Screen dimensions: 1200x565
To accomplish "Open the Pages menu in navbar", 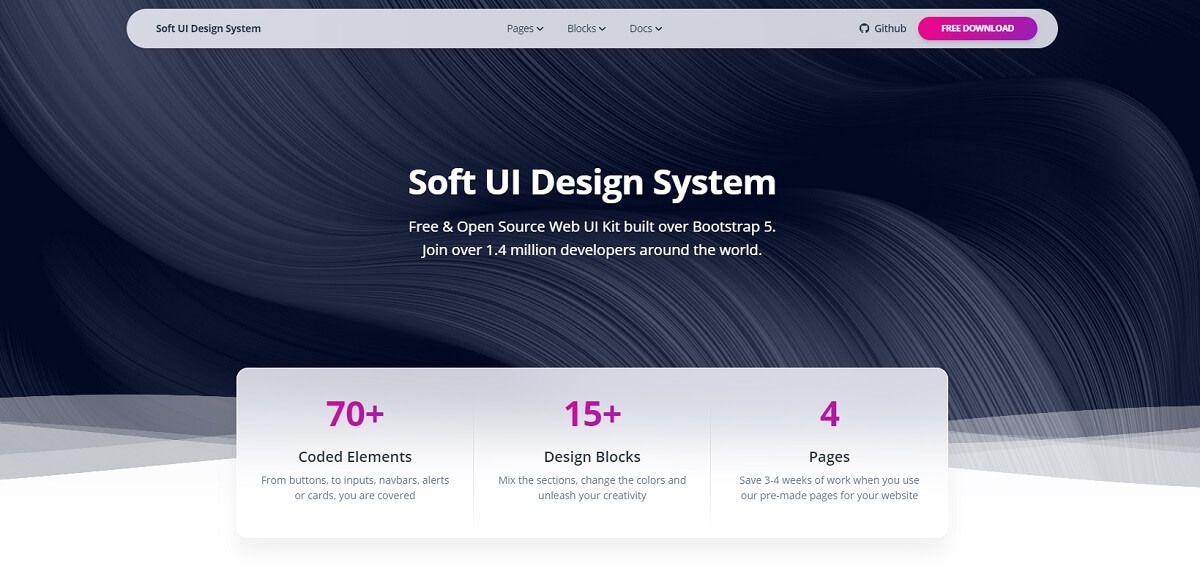I will tap(525, 29).
